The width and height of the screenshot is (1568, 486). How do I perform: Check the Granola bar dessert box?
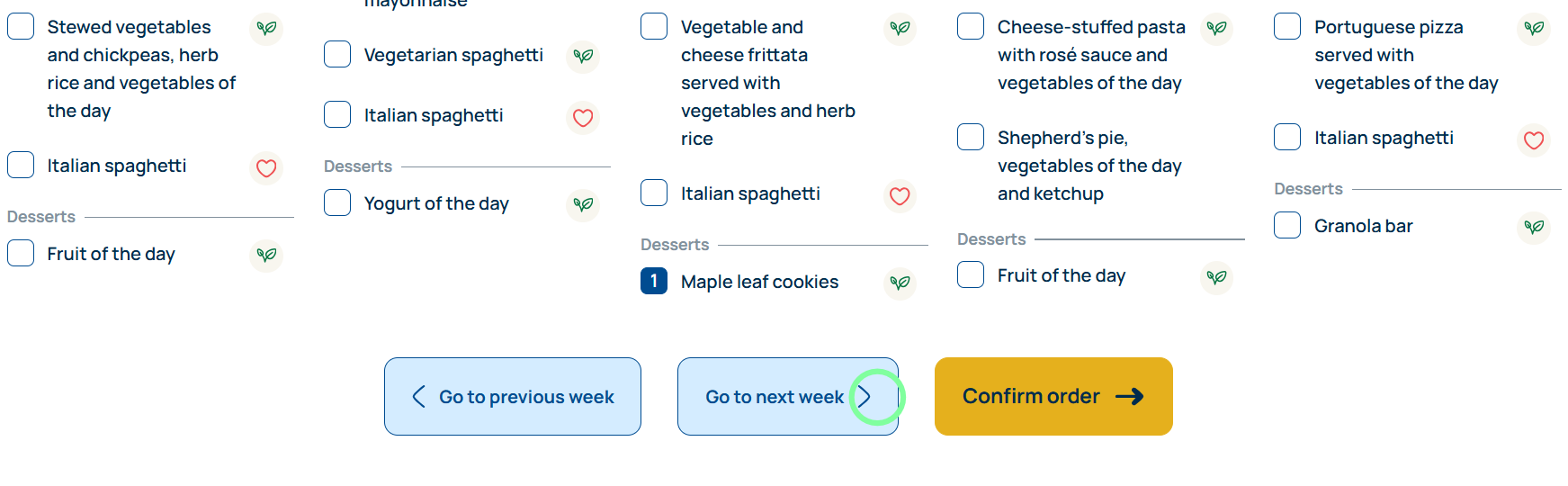pos(1287,225)
